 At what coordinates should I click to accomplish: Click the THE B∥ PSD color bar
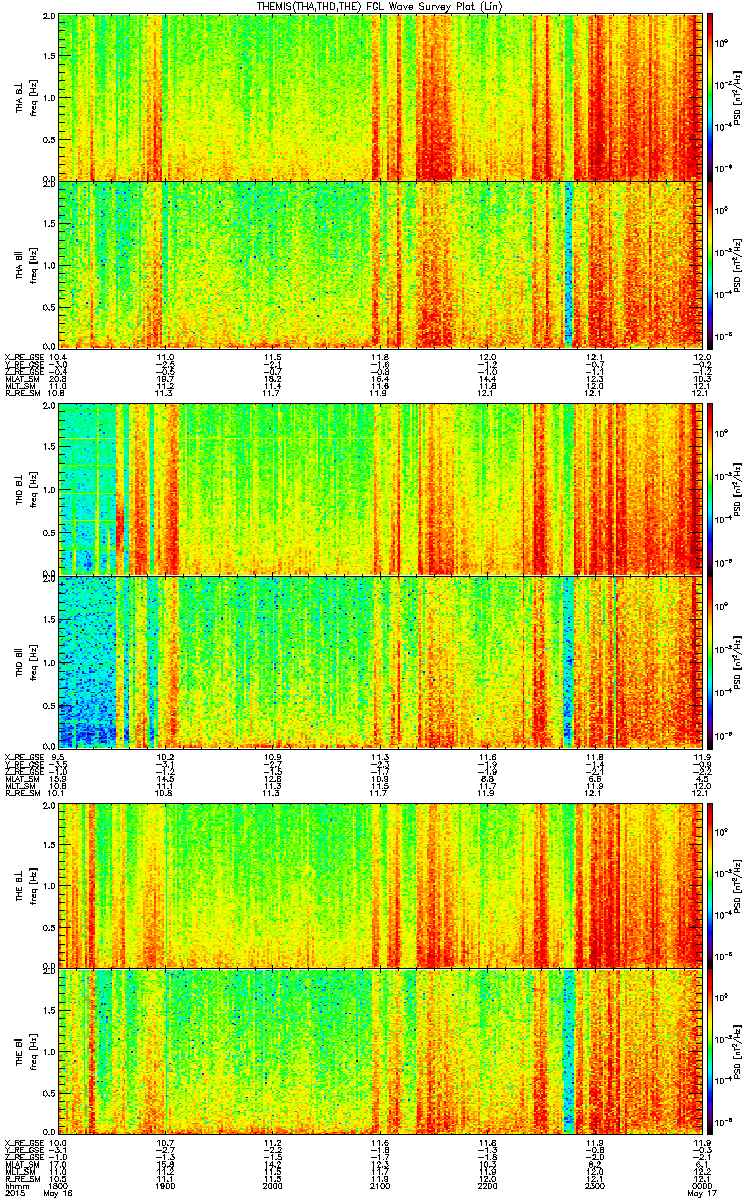pyautogui.click(x=711, y=1049)
